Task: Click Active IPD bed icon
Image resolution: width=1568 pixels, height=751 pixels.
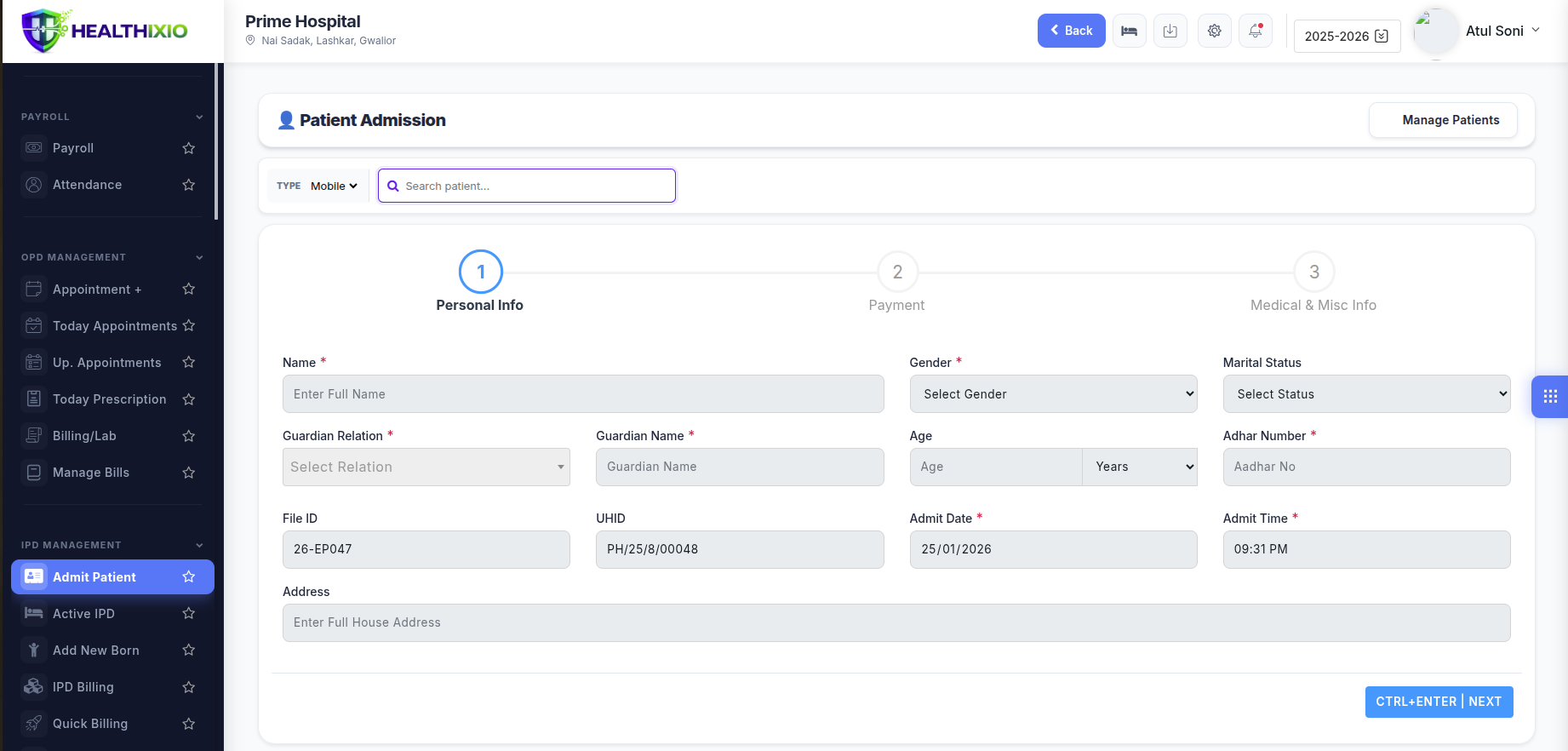Action: [x=34, y=614]
